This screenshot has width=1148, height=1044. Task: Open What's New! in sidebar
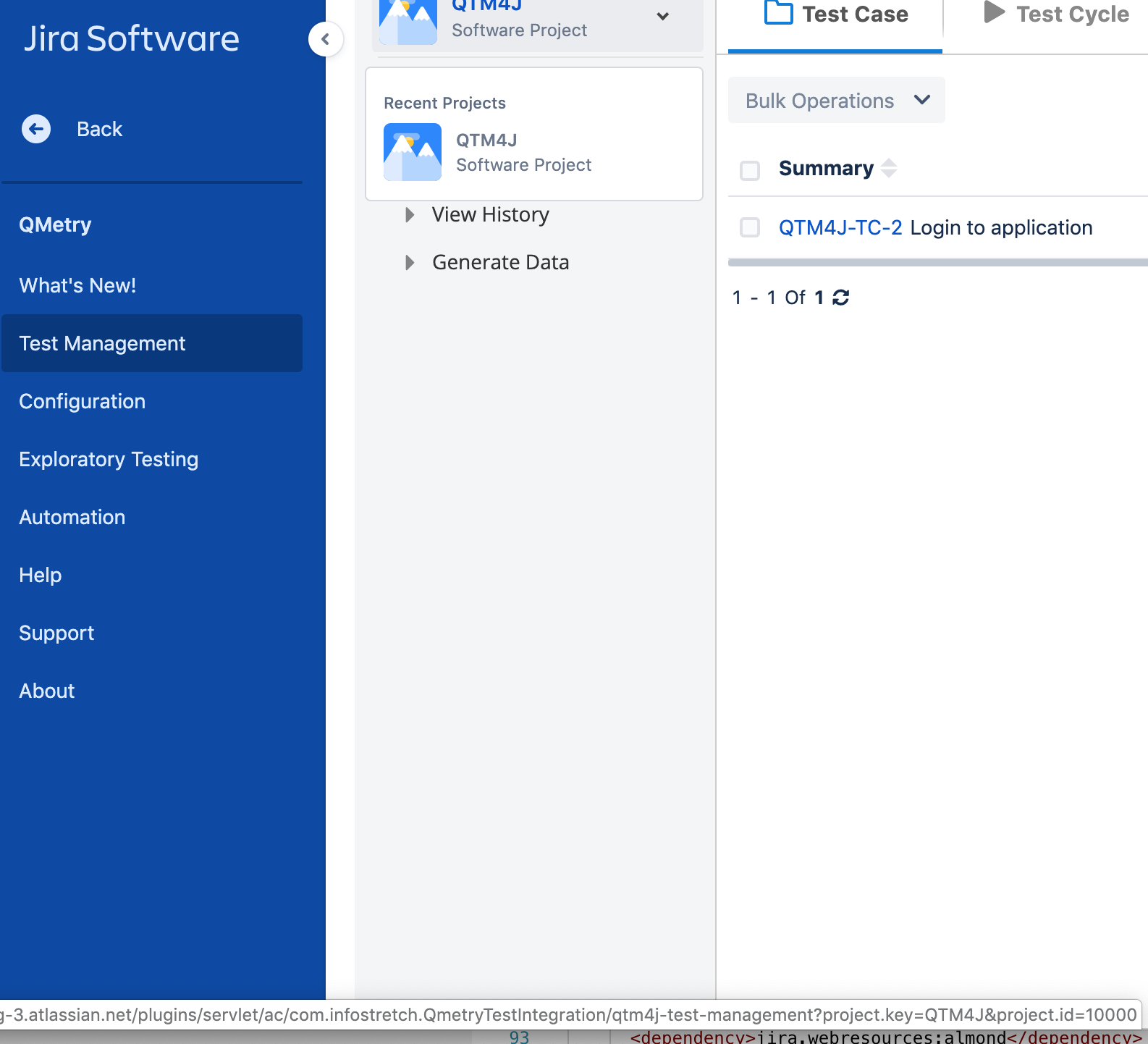pyautogui.click(x=77, y=285)
